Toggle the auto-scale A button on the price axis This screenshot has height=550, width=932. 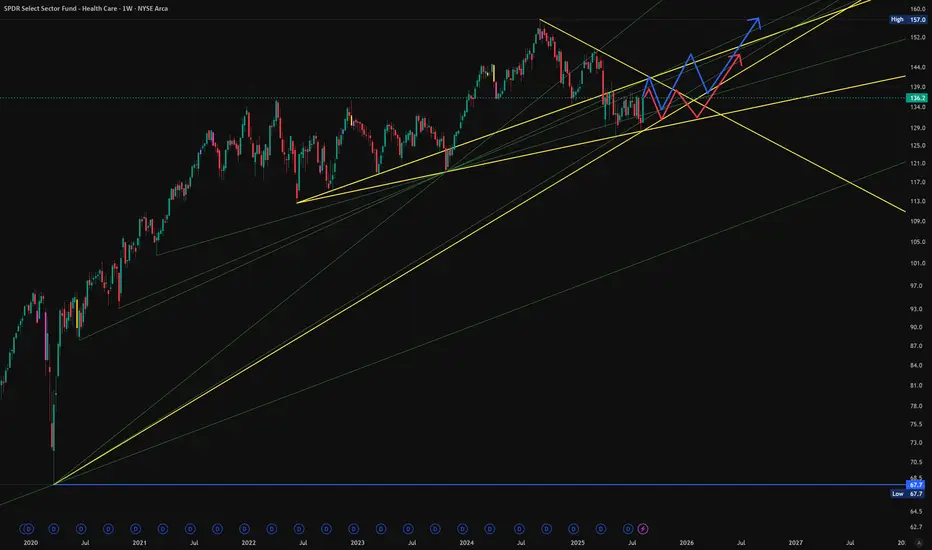(x=919, y=543)
